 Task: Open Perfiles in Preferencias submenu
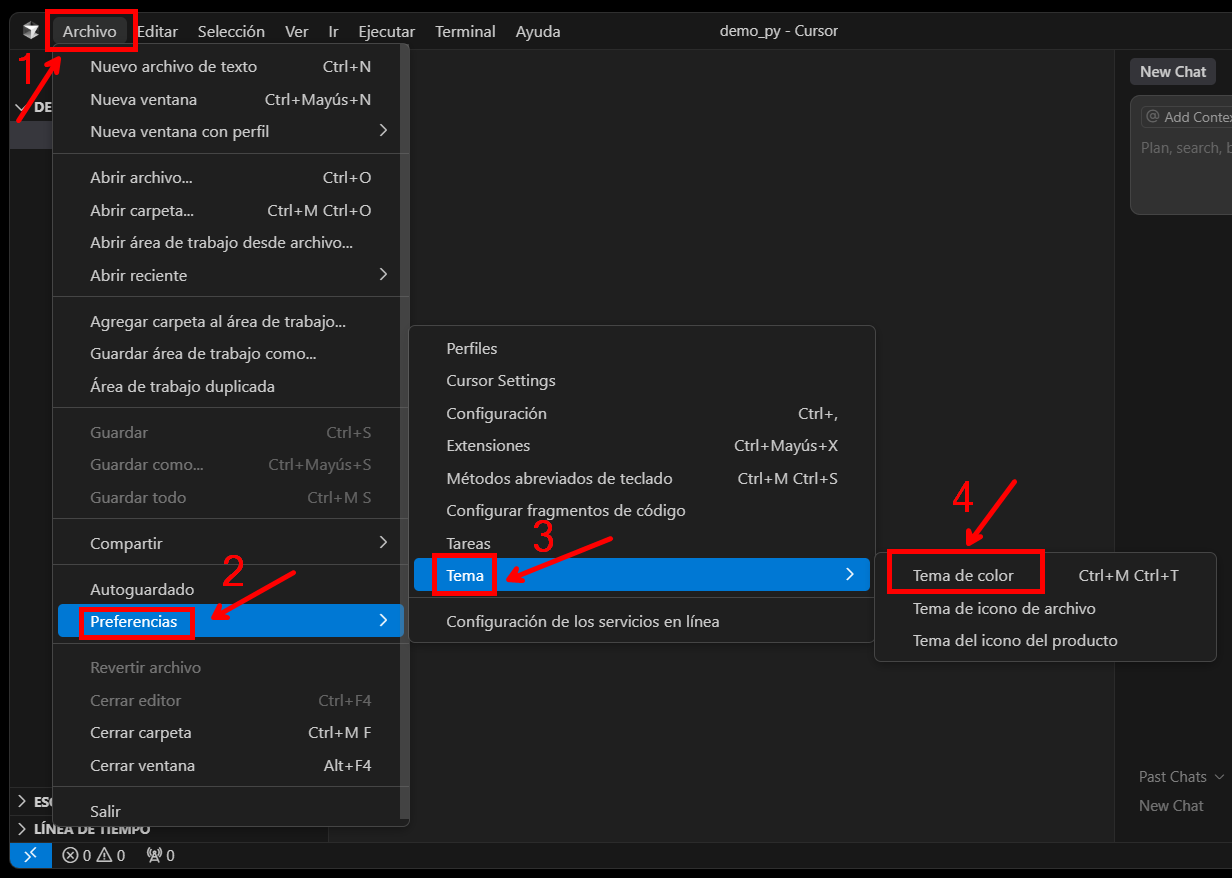pyautogui.click(x=642, y=349)
